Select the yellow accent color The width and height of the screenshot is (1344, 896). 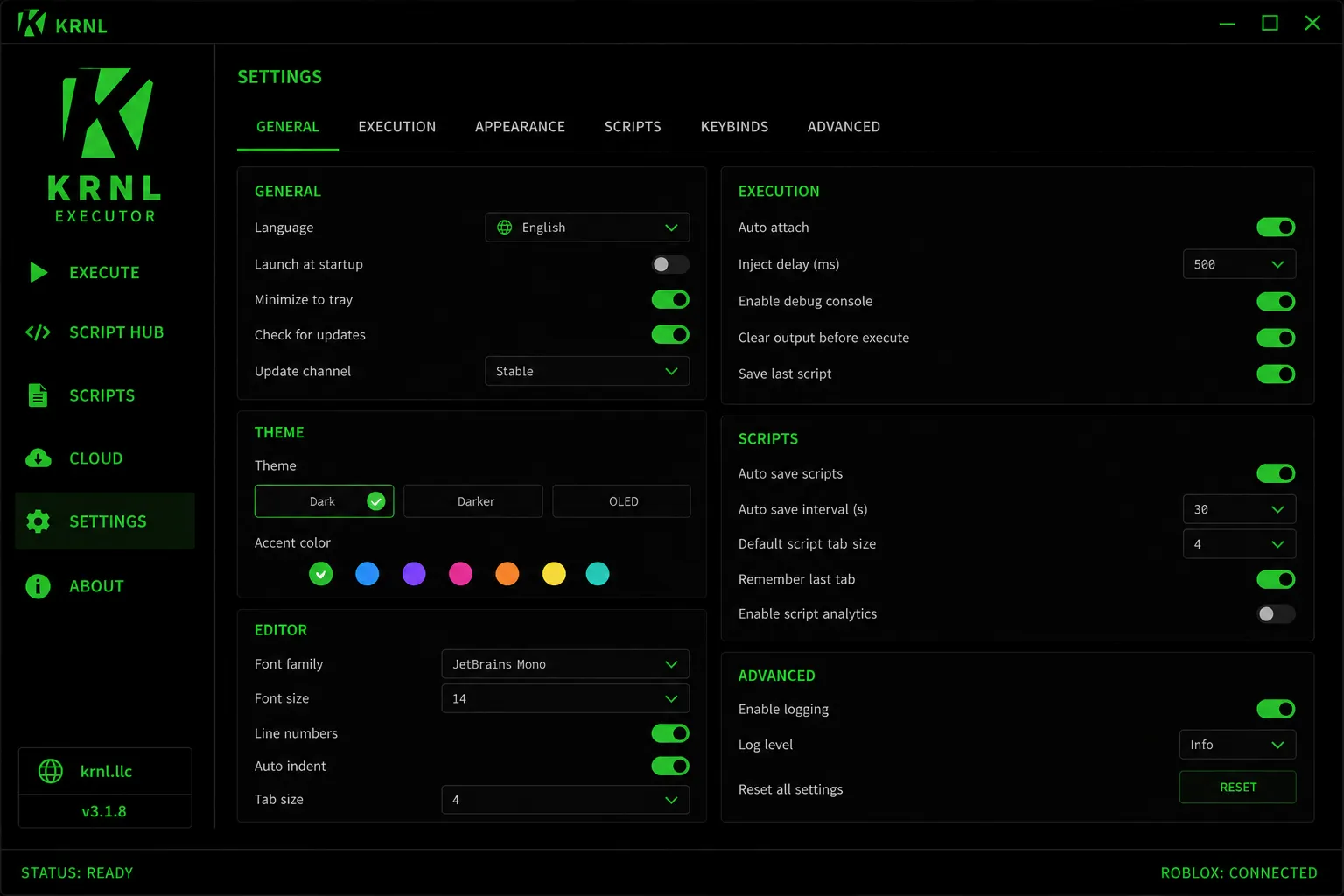point(554,574)
